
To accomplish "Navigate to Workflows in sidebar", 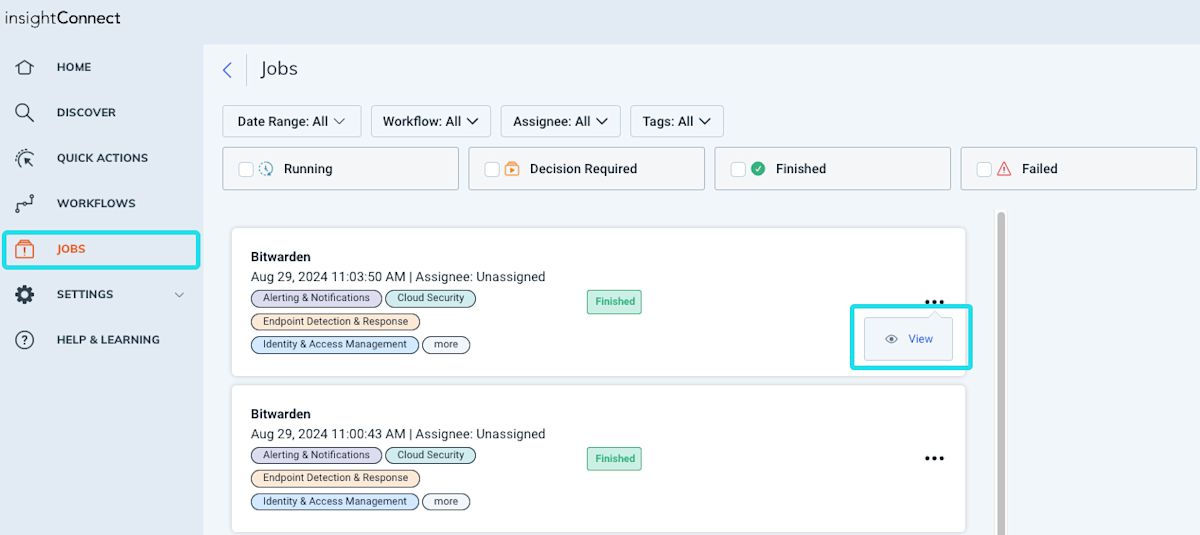I will (96, 203).
